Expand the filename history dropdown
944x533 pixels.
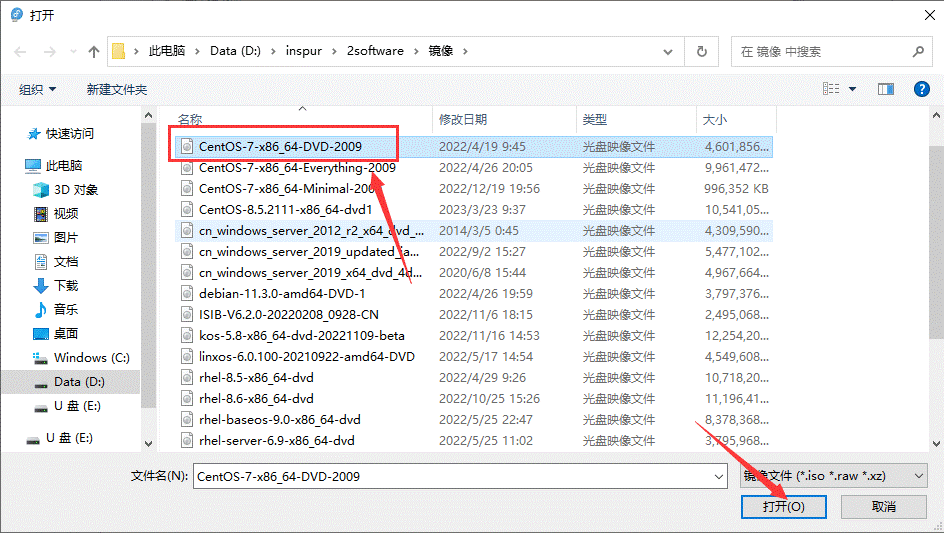[x=717, y=477]
